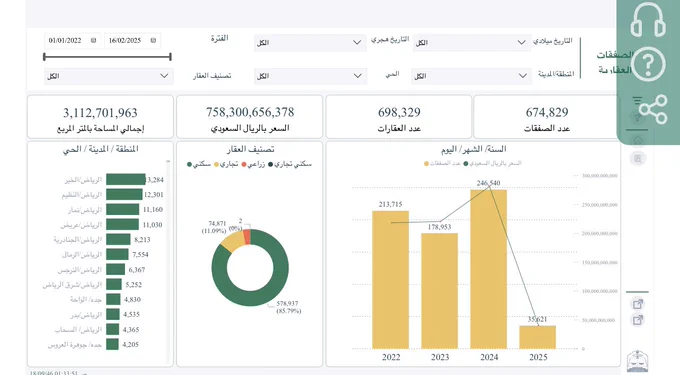This screenshot has width=680, height=375.
Task: Click the chart title المنطقة / المدينة / الحي
Action: (x=101, y=149)
